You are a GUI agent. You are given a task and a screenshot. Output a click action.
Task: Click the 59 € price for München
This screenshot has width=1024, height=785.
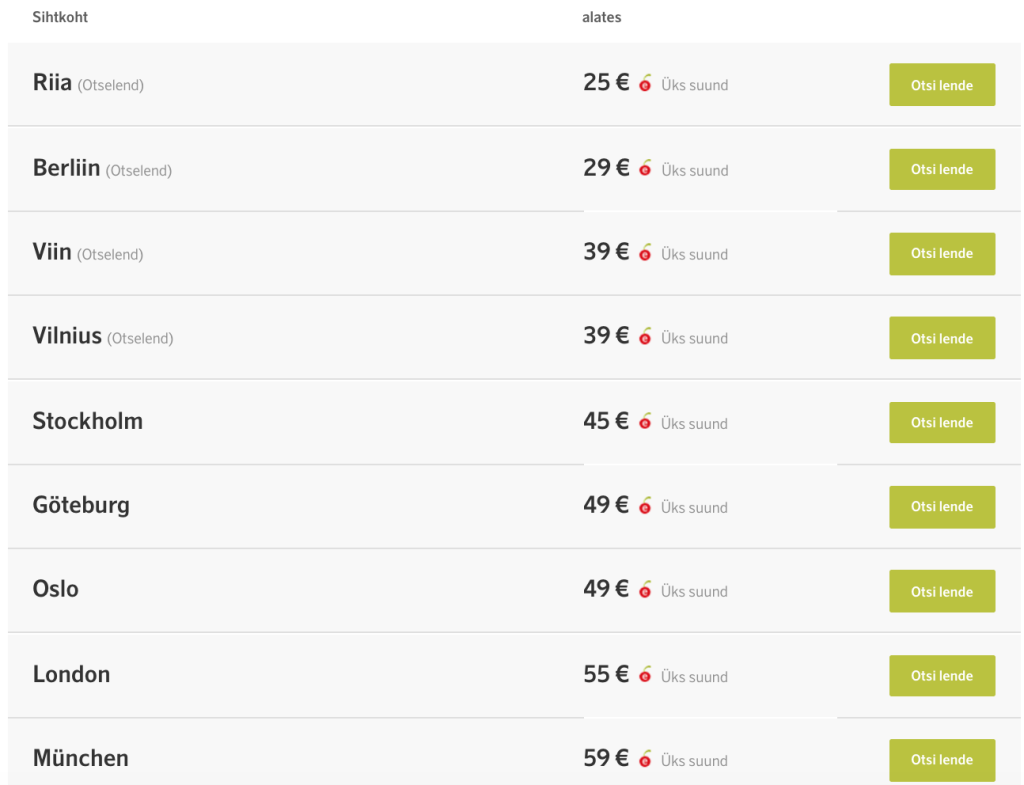point(606,758)
